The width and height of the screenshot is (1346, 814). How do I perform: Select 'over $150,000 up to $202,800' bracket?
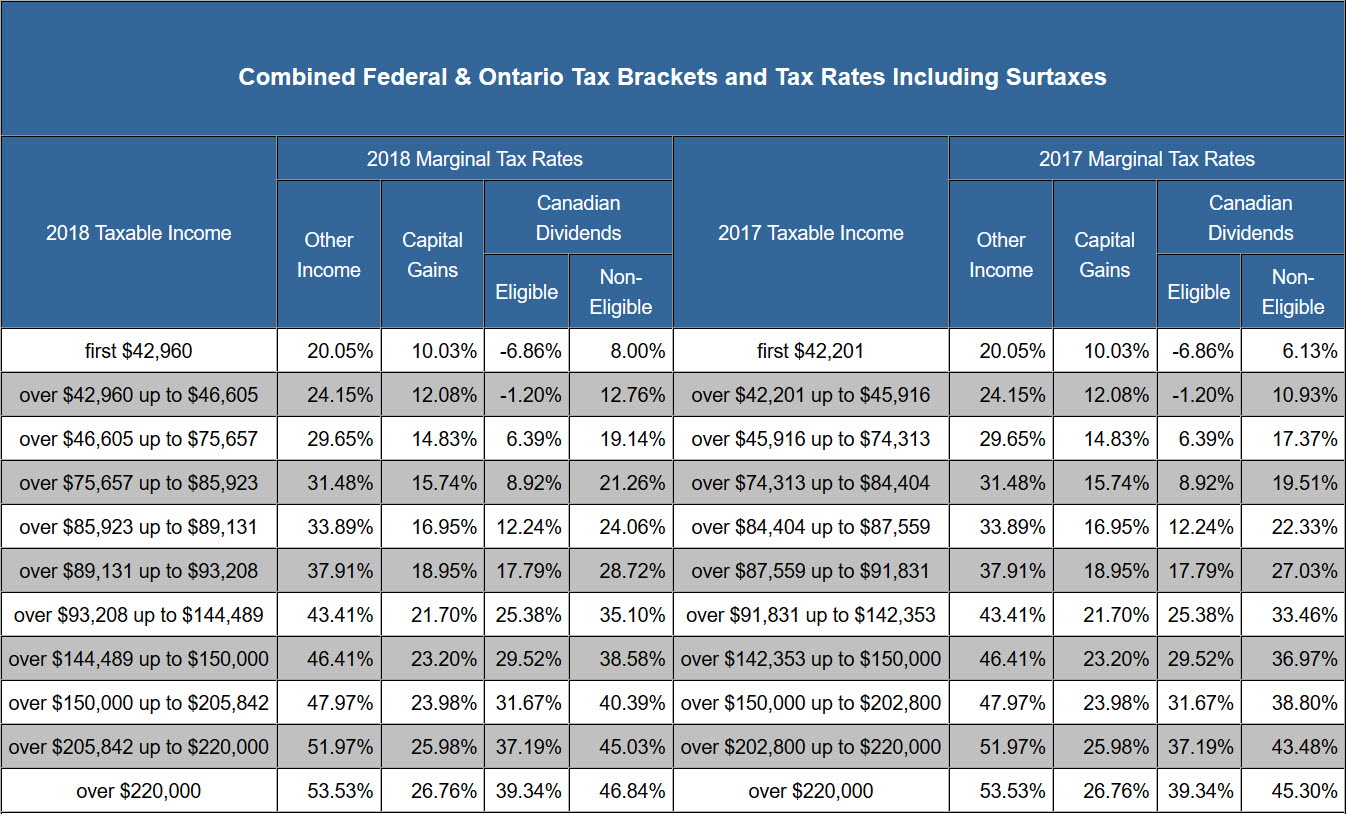pos(810,702)
